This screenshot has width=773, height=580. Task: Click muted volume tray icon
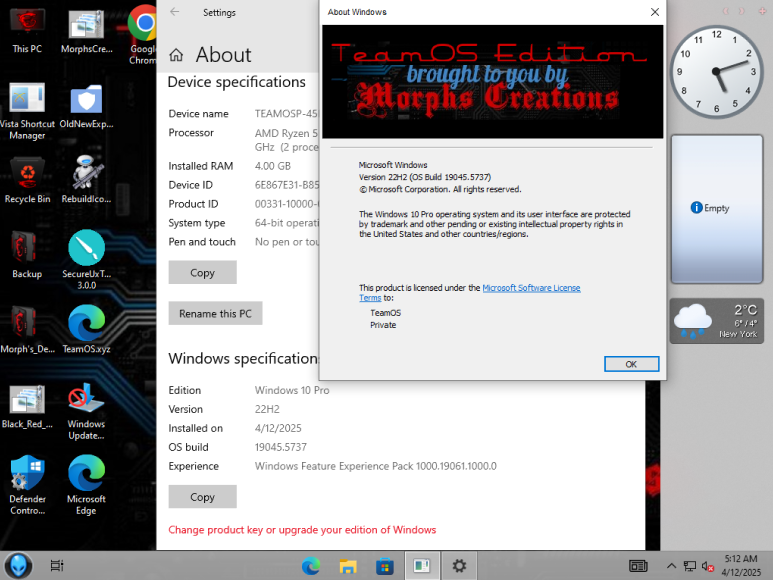708,567
